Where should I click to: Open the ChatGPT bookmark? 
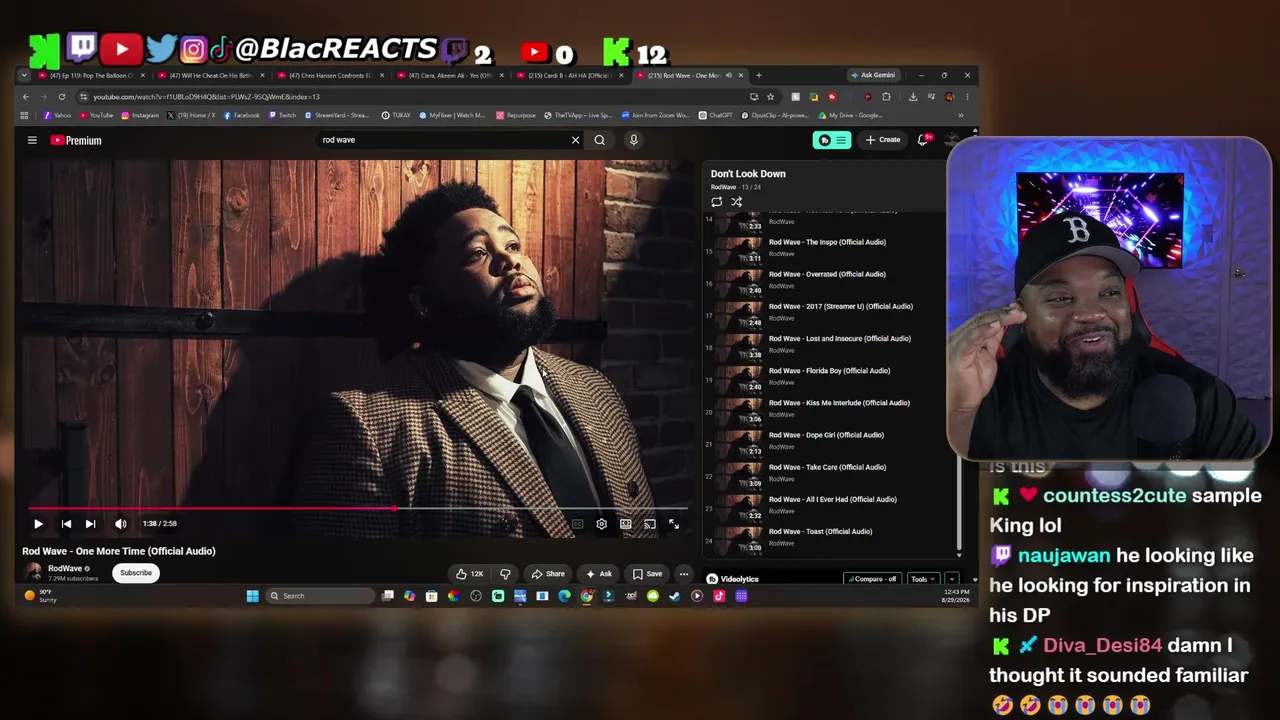pyautogui.click(x=716, y=115)
